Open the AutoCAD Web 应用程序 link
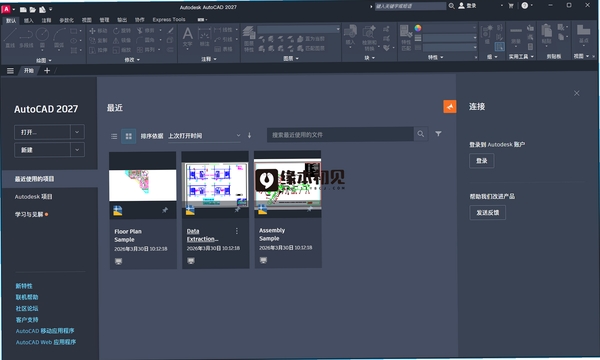Viewport: 600px width, 360px height. (x=46, y=342)
